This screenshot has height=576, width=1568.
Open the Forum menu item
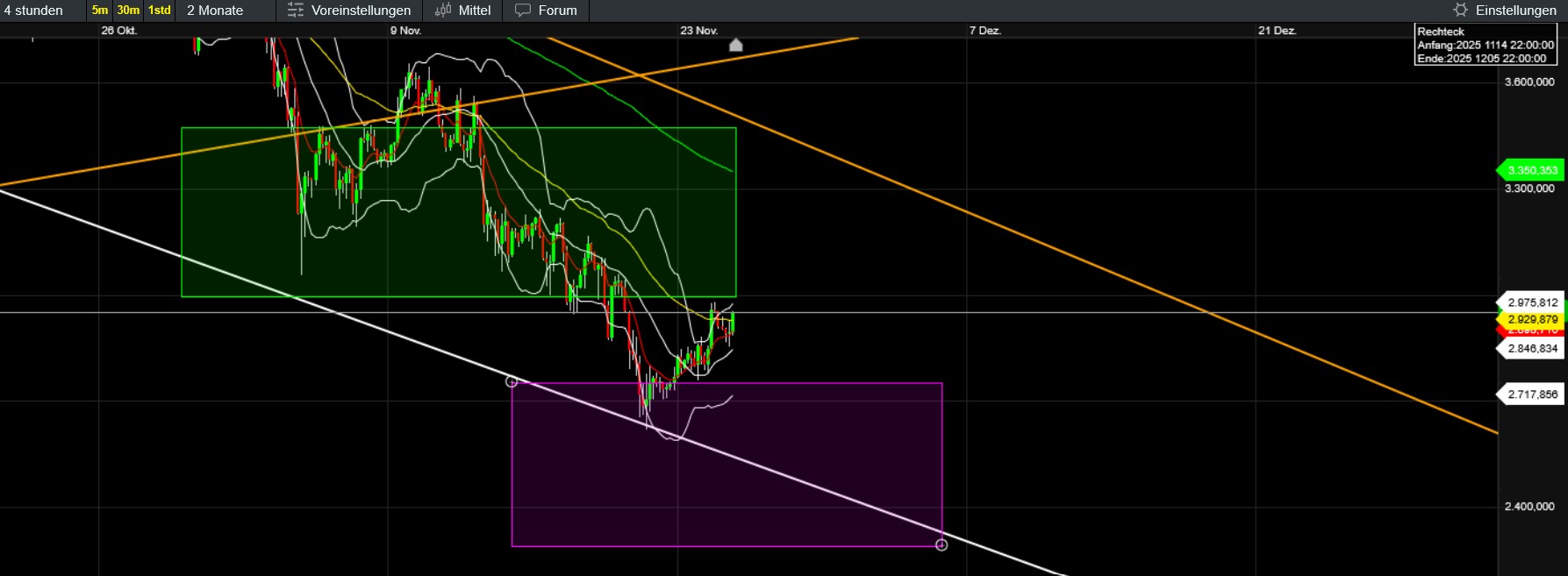pos(557,11)
